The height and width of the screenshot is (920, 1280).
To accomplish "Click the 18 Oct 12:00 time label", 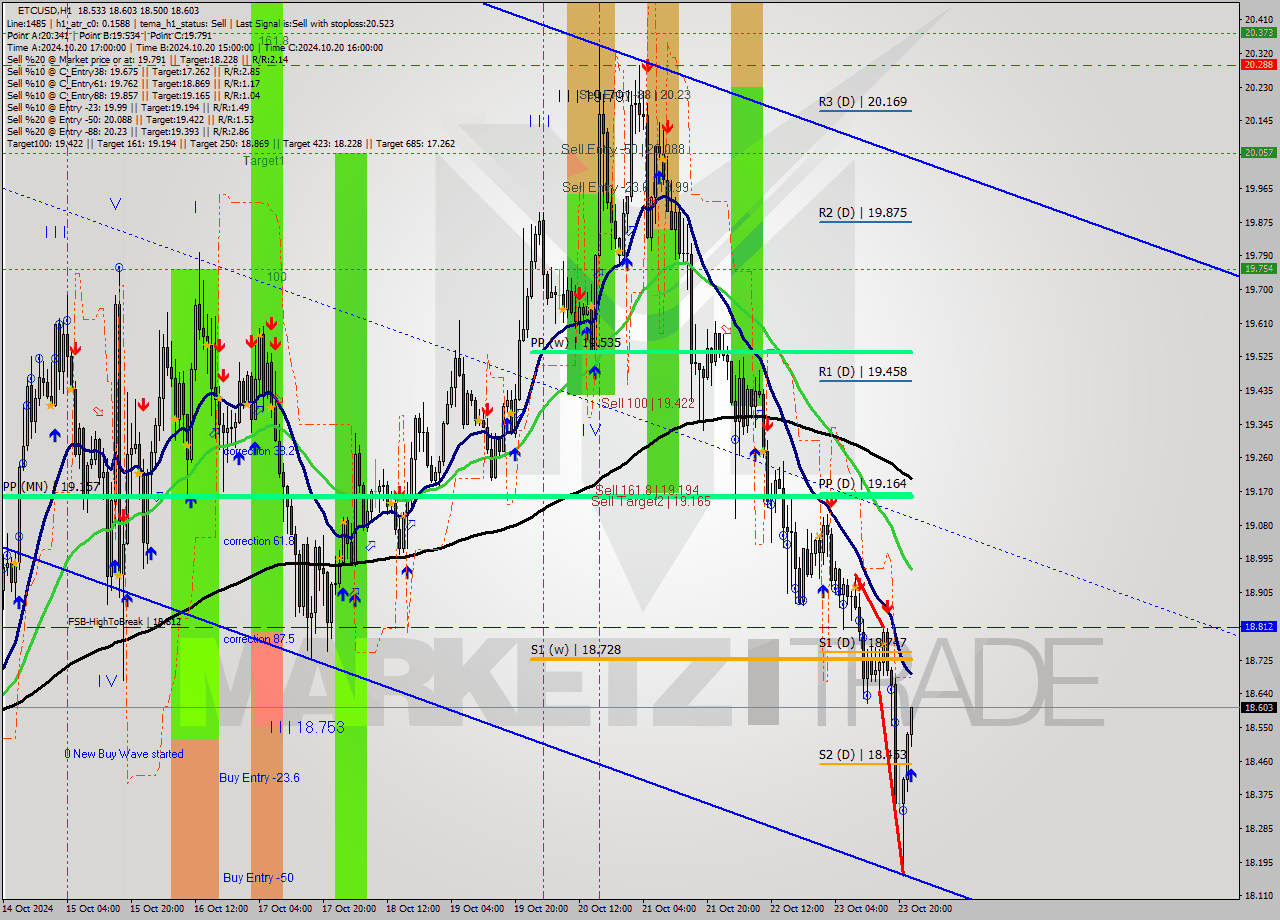I will (x=414, y=909).
